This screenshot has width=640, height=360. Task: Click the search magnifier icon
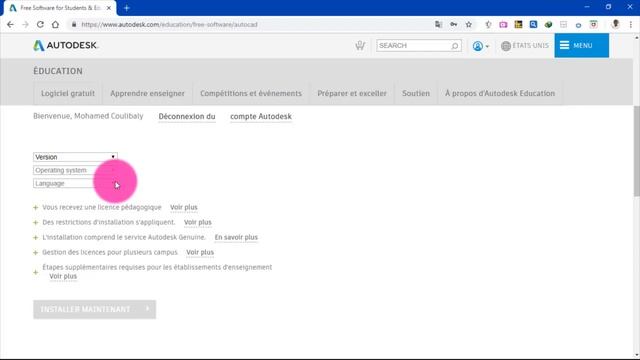tap(455, 46)
